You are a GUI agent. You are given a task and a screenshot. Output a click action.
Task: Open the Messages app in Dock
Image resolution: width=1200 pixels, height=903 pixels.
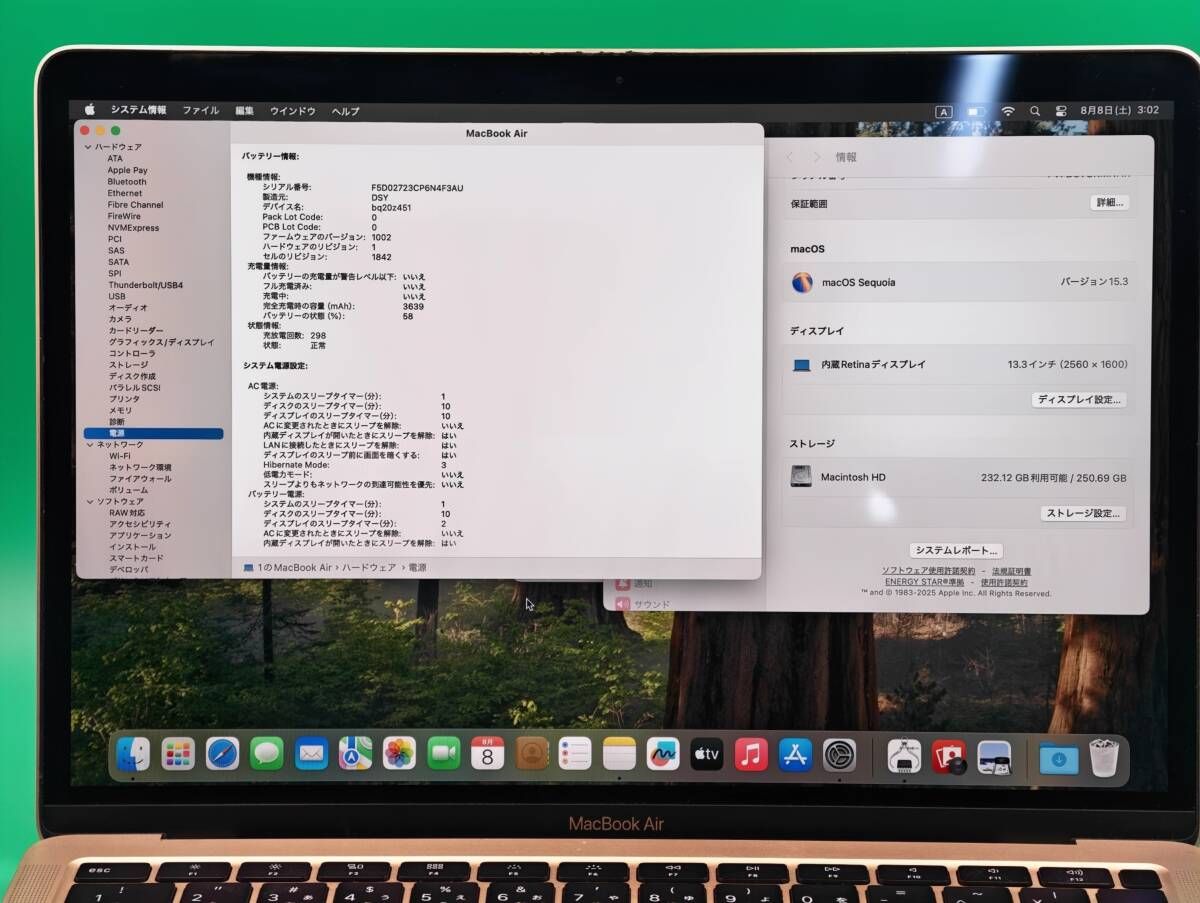point(267,753)
